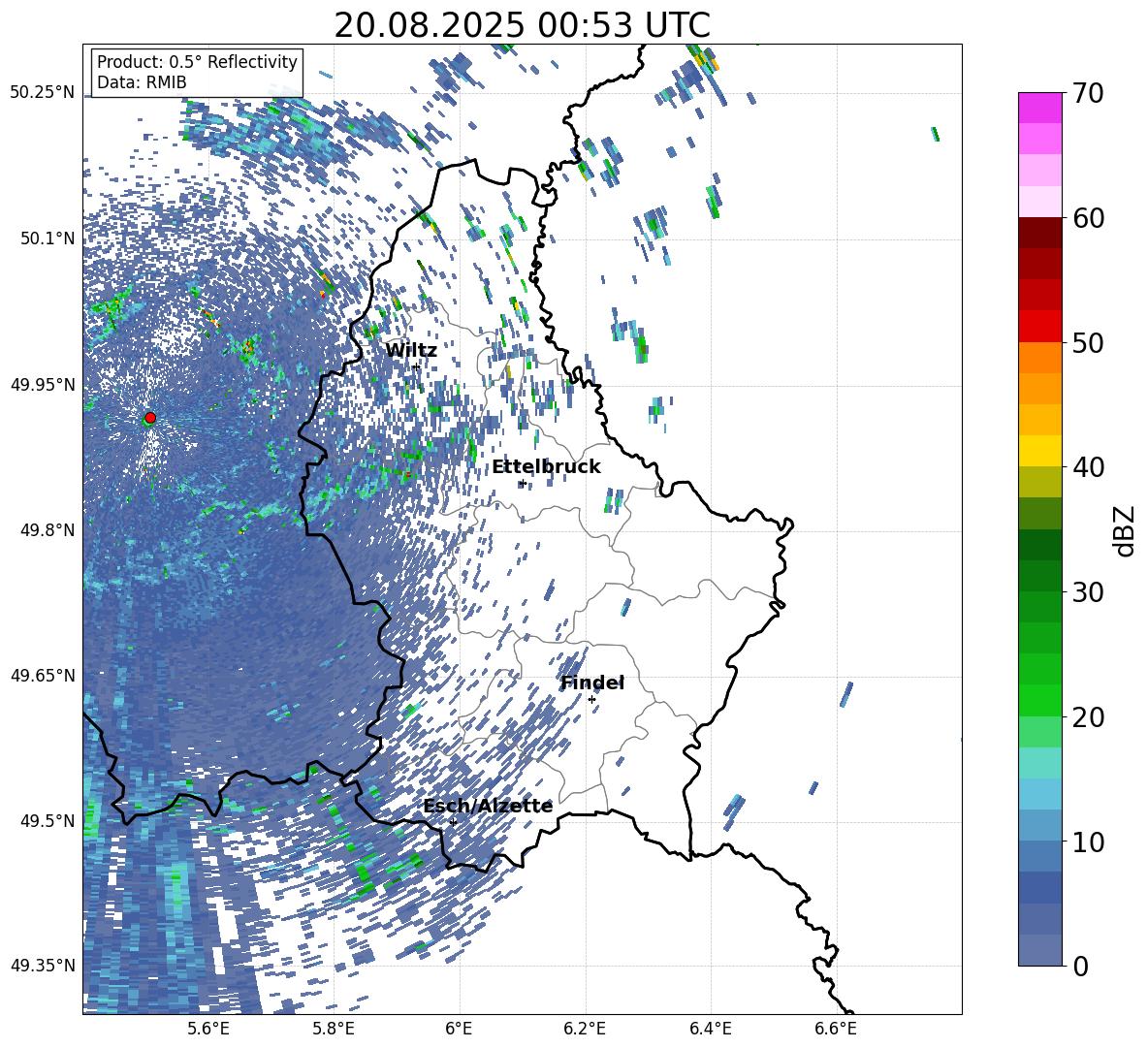
Task: Click the 50 tick label on colorbar
Action: coord(1088,342)
